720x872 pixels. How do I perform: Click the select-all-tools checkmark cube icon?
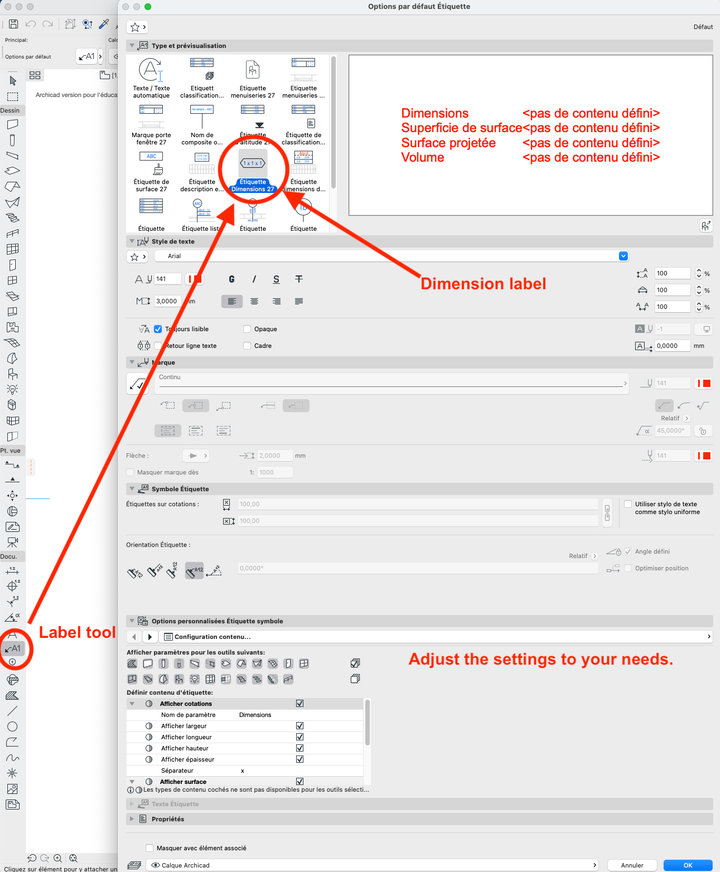click(355, 663)
